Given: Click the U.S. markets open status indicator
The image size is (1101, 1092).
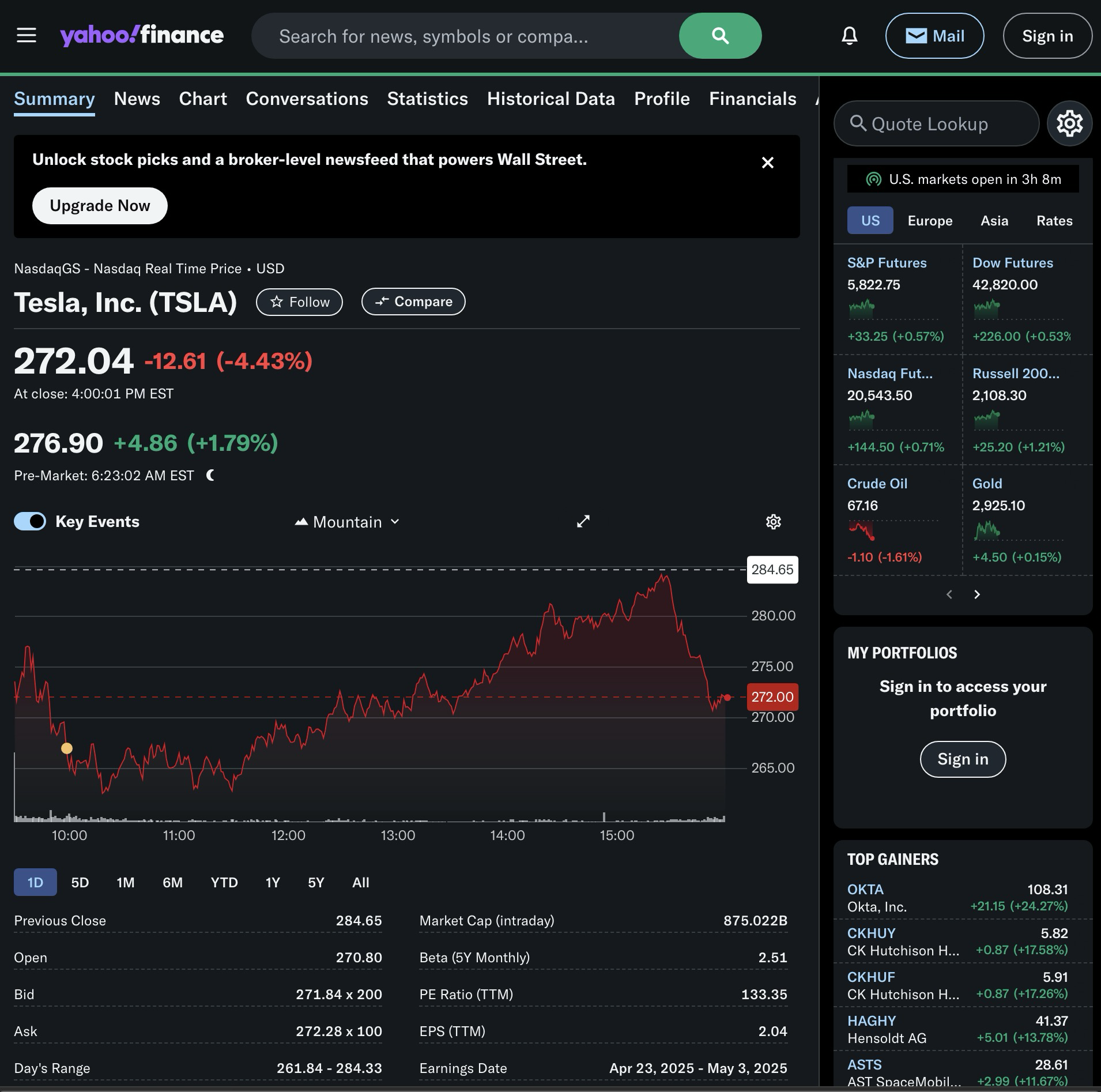Looking at the screenshot, I should pos(963,179).
